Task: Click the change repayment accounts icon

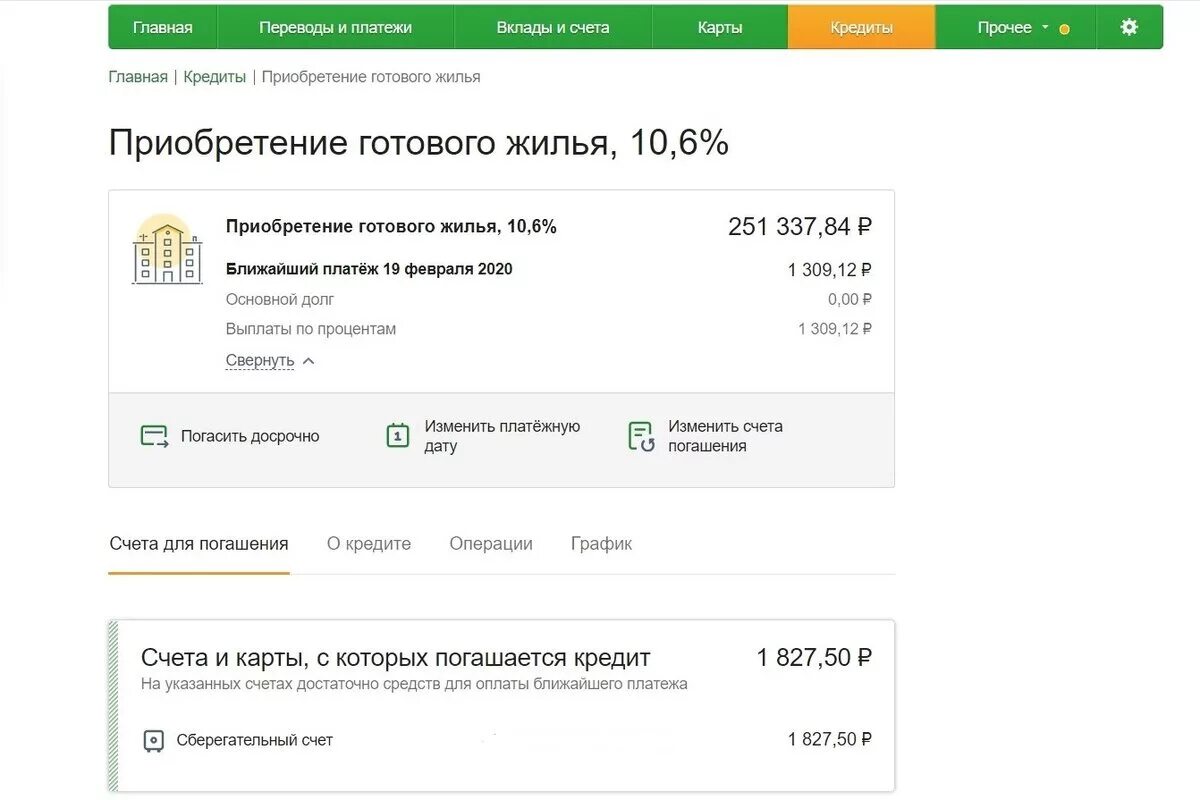Action: pos(641,436)
